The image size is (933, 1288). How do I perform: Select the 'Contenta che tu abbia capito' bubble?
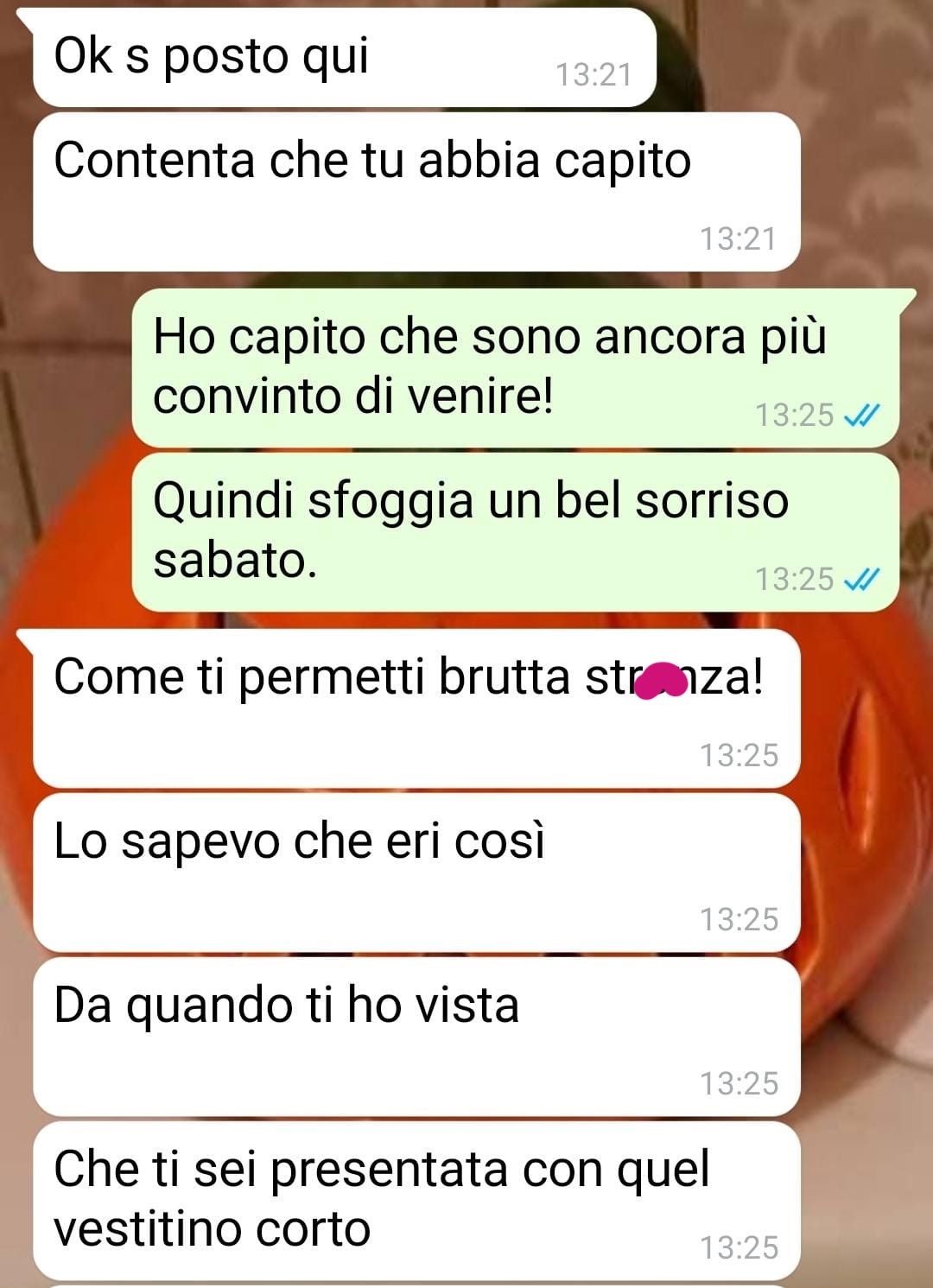pyautogui.click(x=416, y=192)
